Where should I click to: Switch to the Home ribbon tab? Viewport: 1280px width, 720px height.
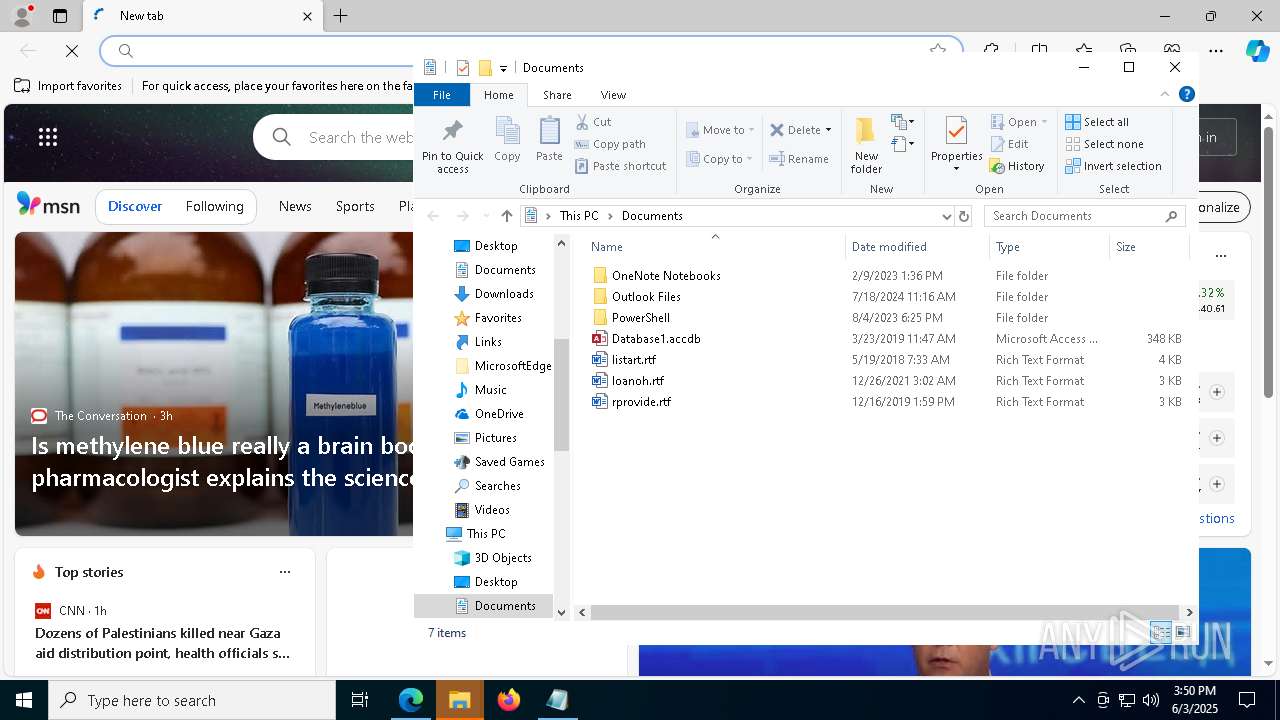(498, 95)
